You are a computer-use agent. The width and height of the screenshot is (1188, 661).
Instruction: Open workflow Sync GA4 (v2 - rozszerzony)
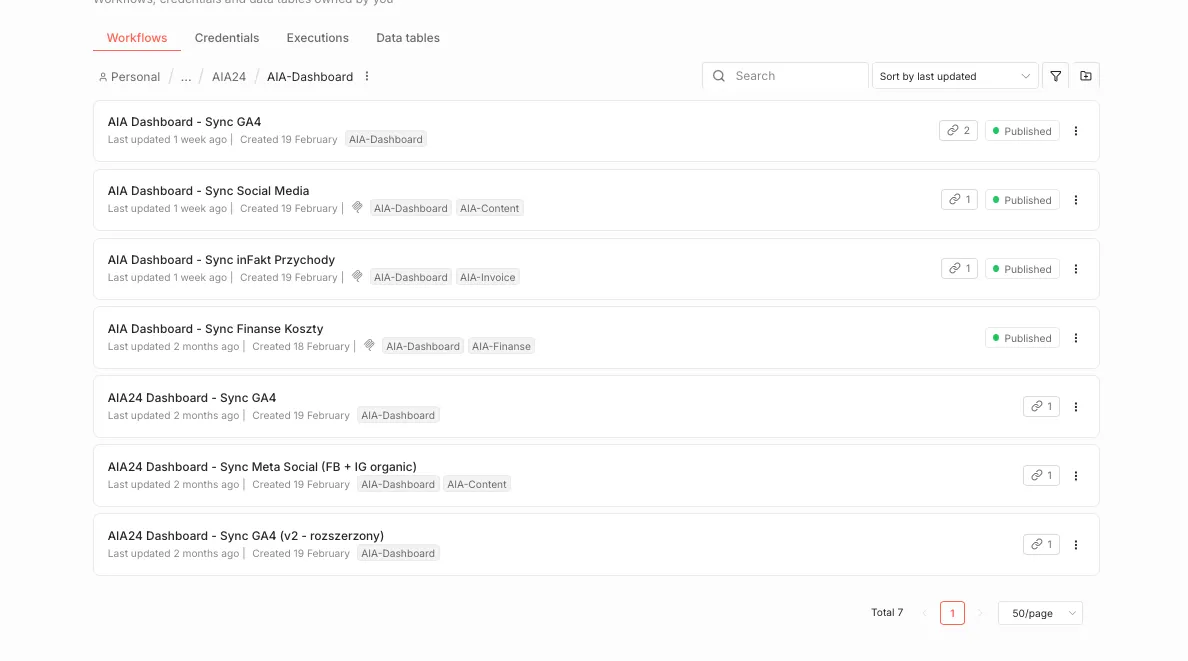245,535
